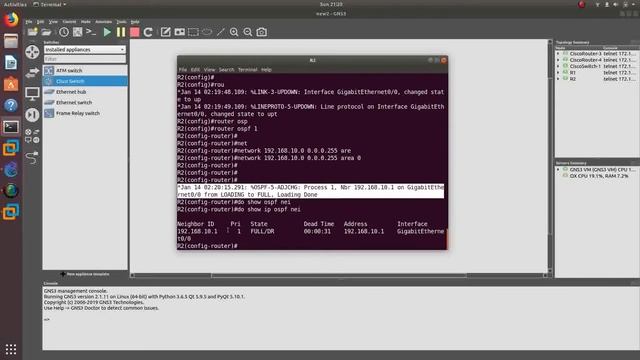Browse switches in device sidebar
Image resolution: width=640 pixels, height=360 pixels.
[x=32, y=73]
